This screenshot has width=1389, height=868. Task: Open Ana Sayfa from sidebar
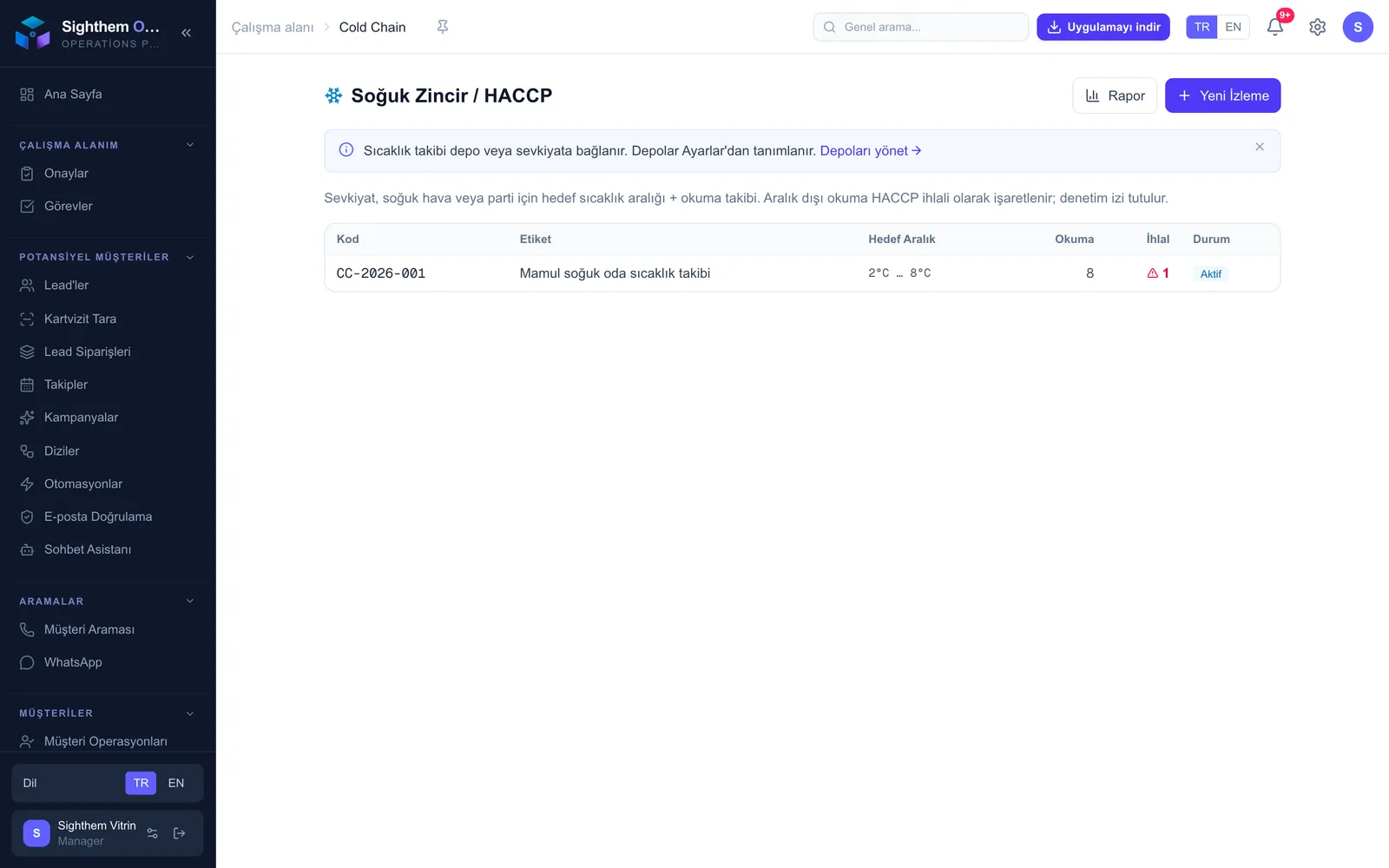pyautogui.click(x=108, y=94)
